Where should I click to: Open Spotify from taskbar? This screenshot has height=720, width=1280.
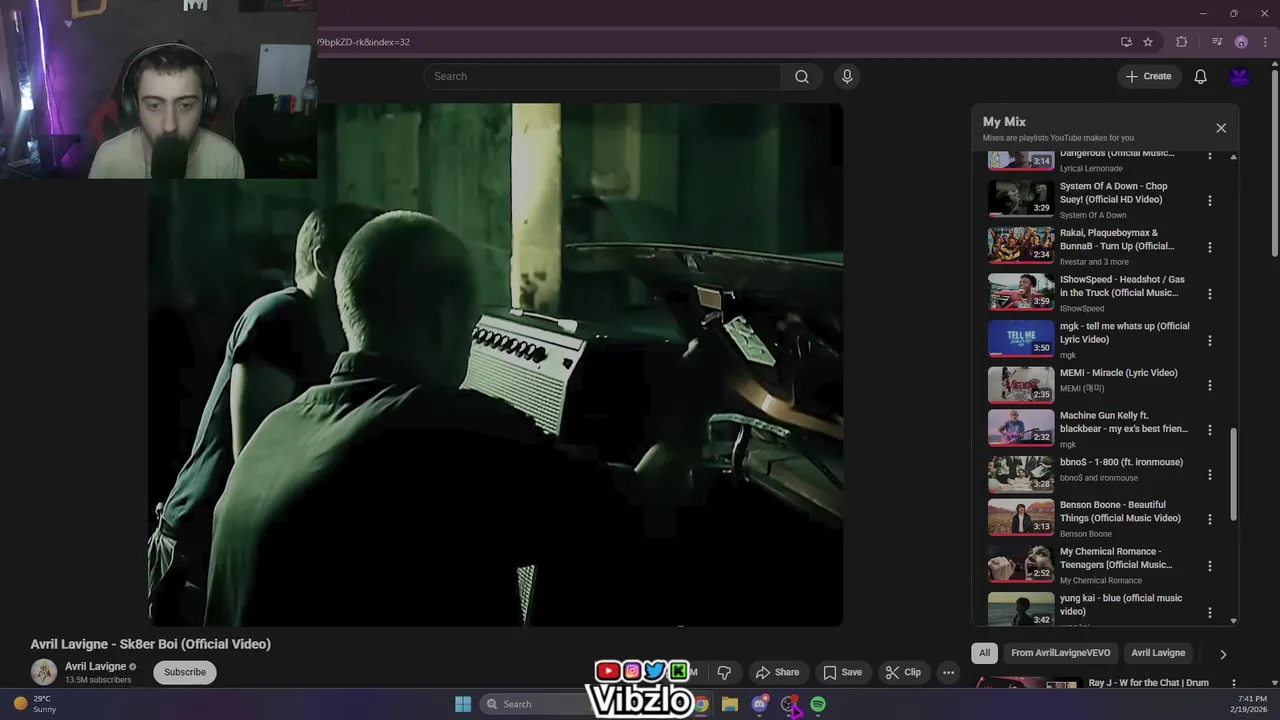[x=818, y=704]
